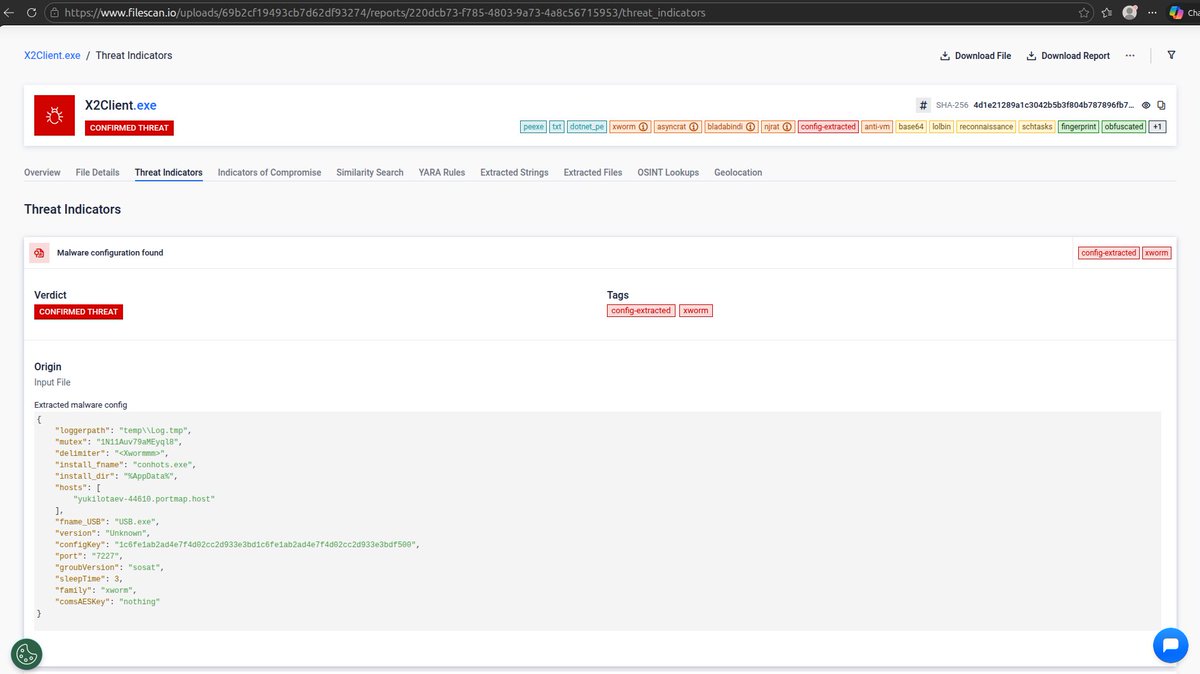Screen dimensions: 1200x674
Task: Click the config-extracted tag in header
Action: [829, 127]
